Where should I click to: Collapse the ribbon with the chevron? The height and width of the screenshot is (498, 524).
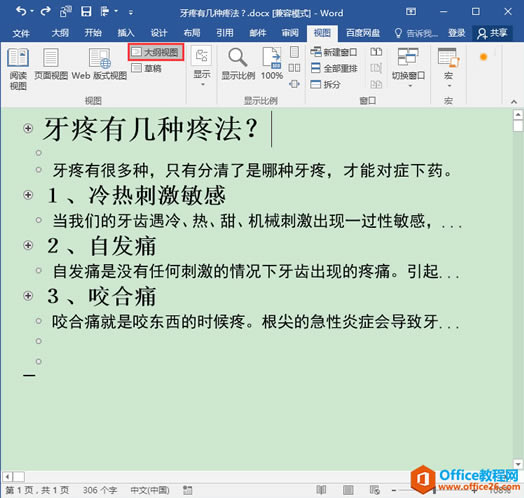tap(514, 102)
